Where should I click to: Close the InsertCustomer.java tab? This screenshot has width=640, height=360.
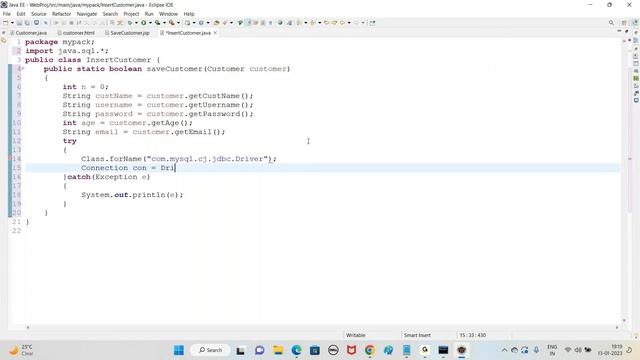(215, 33)
